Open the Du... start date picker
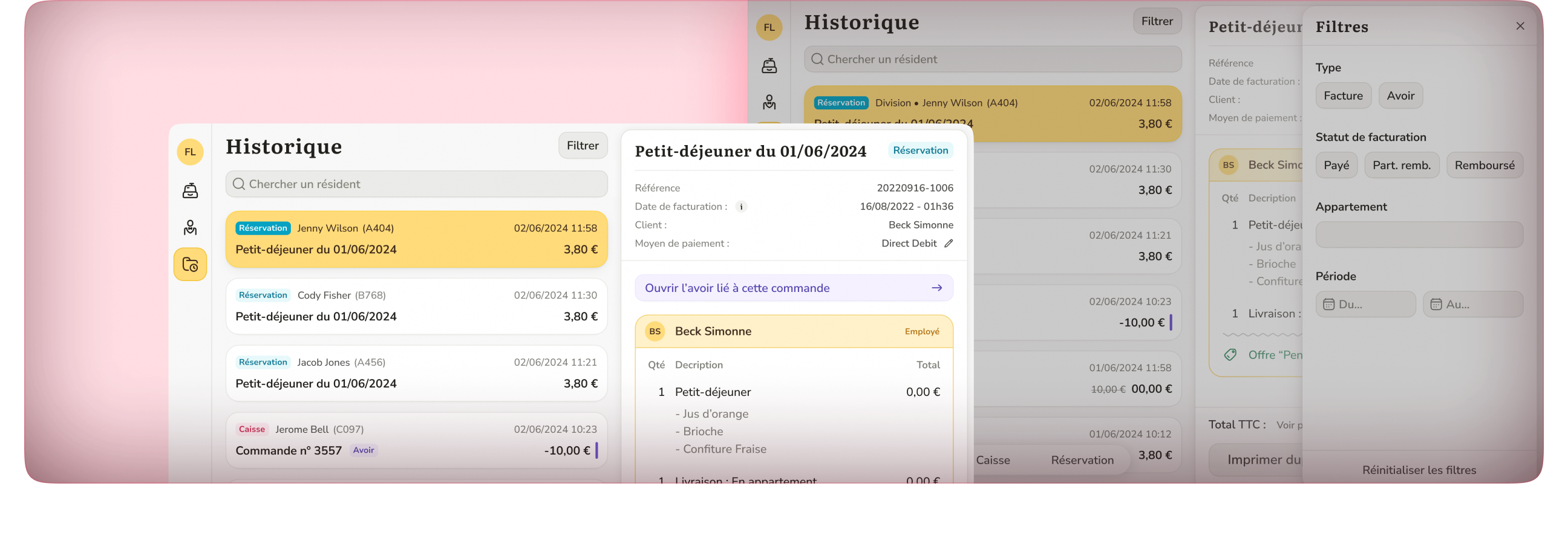Viewport: 1568px width, 544px height. (x=1365, y=304)
